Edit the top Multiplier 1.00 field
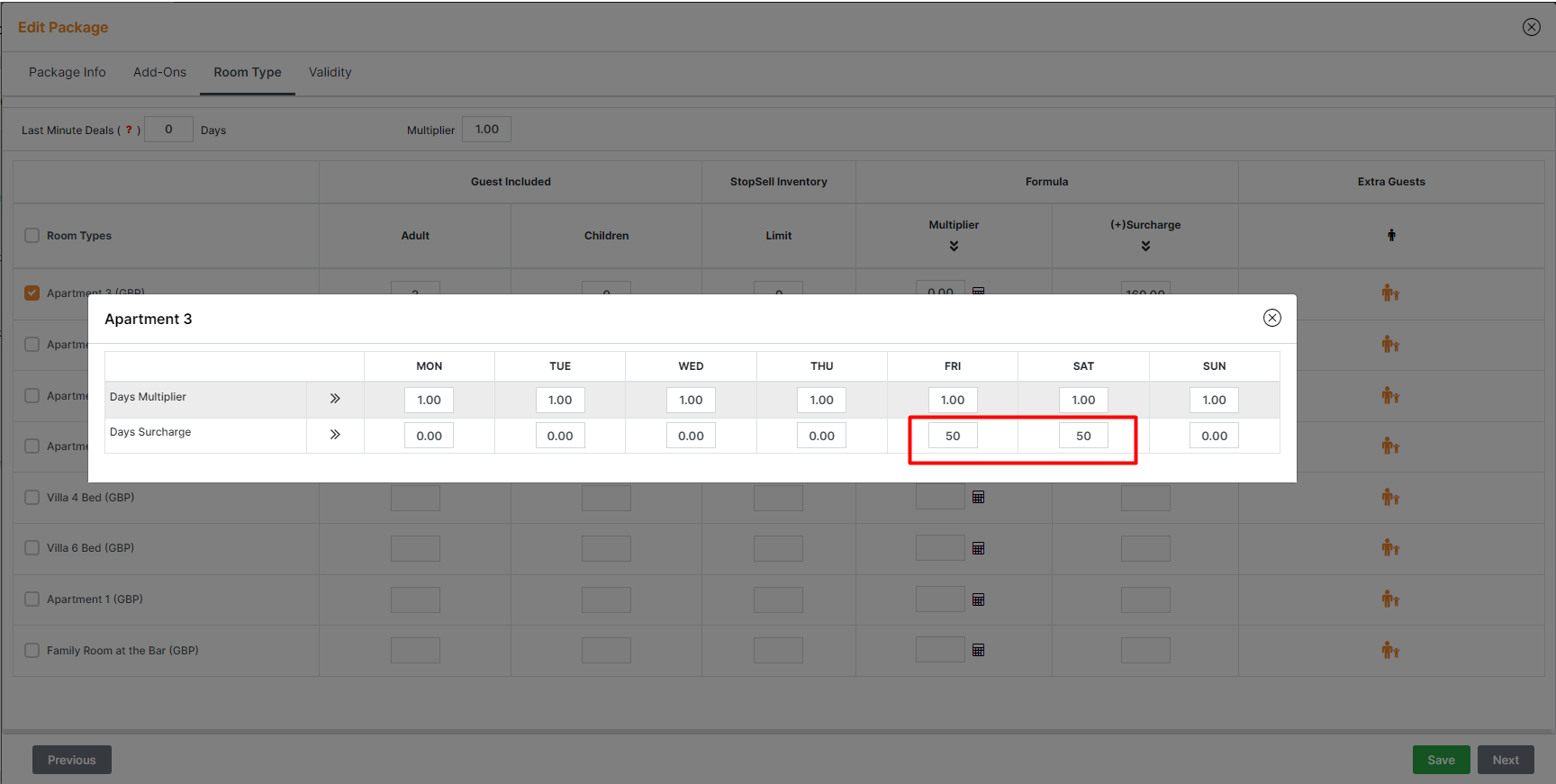Viewport: 1556px width, 784px height. click(x=486, y=129)
